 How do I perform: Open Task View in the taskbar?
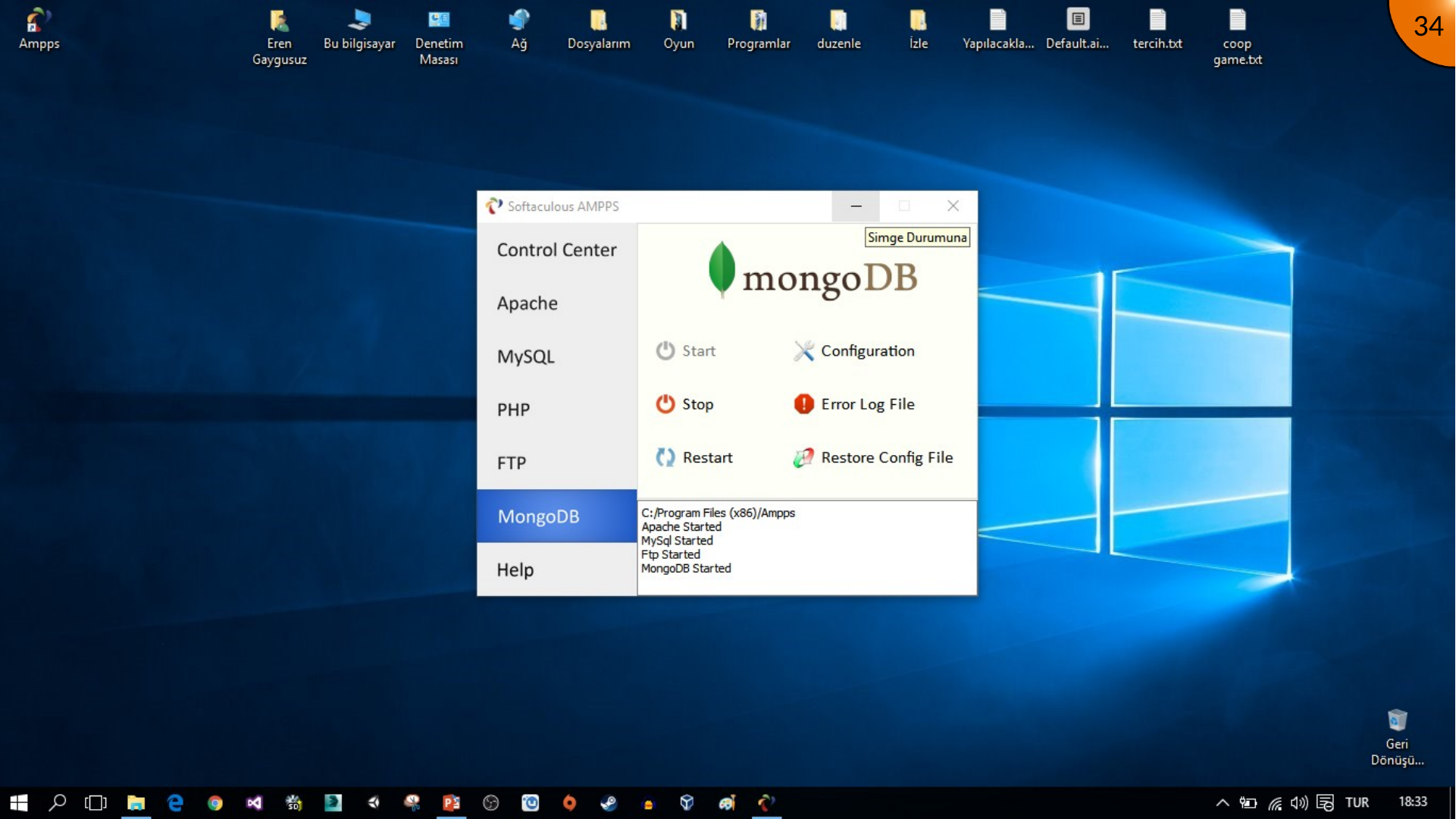96,802
